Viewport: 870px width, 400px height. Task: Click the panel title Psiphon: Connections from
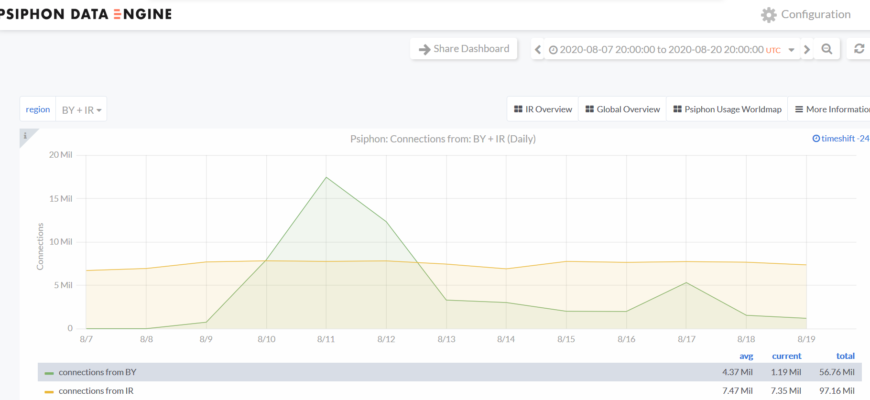pos(443,139)
